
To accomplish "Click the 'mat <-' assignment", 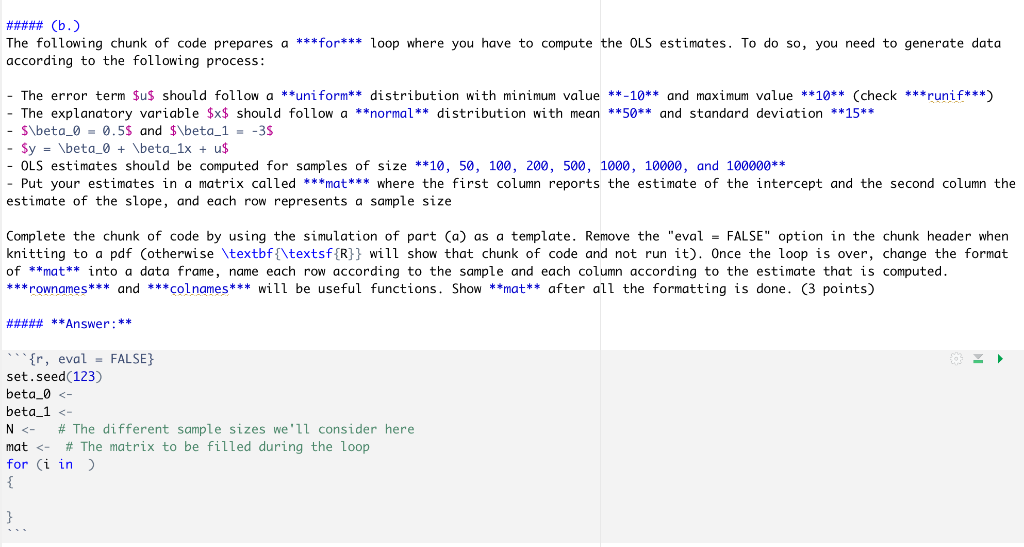I will 28,447.
